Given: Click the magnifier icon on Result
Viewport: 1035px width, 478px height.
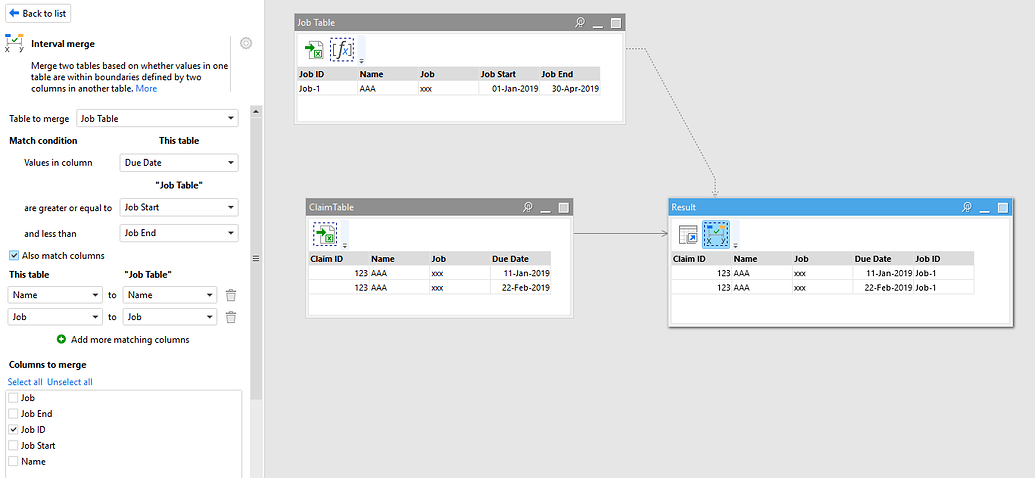Looking at the screenshot, I should point(966,207).
